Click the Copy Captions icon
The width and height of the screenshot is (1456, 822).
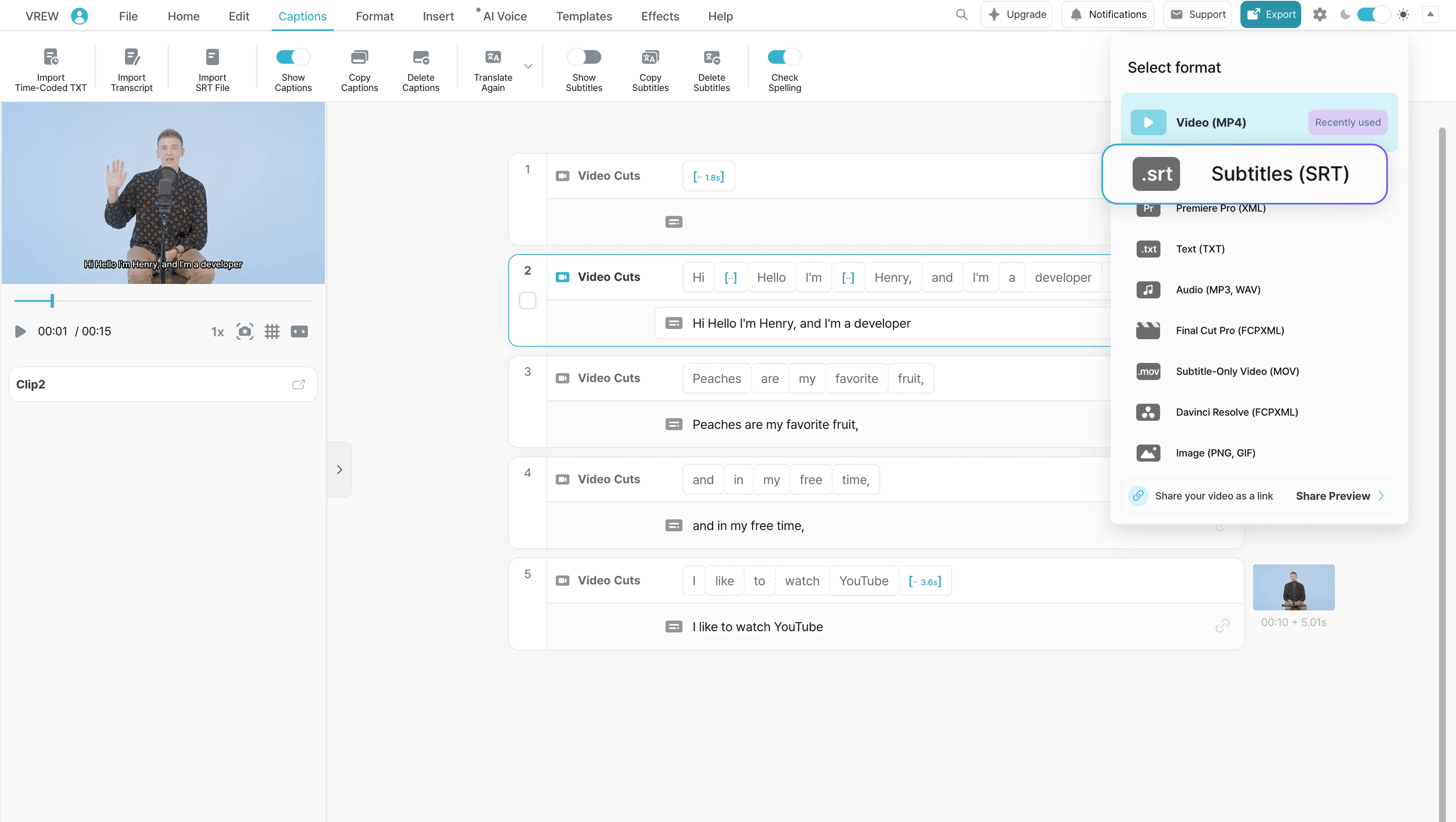click(359, 57)
